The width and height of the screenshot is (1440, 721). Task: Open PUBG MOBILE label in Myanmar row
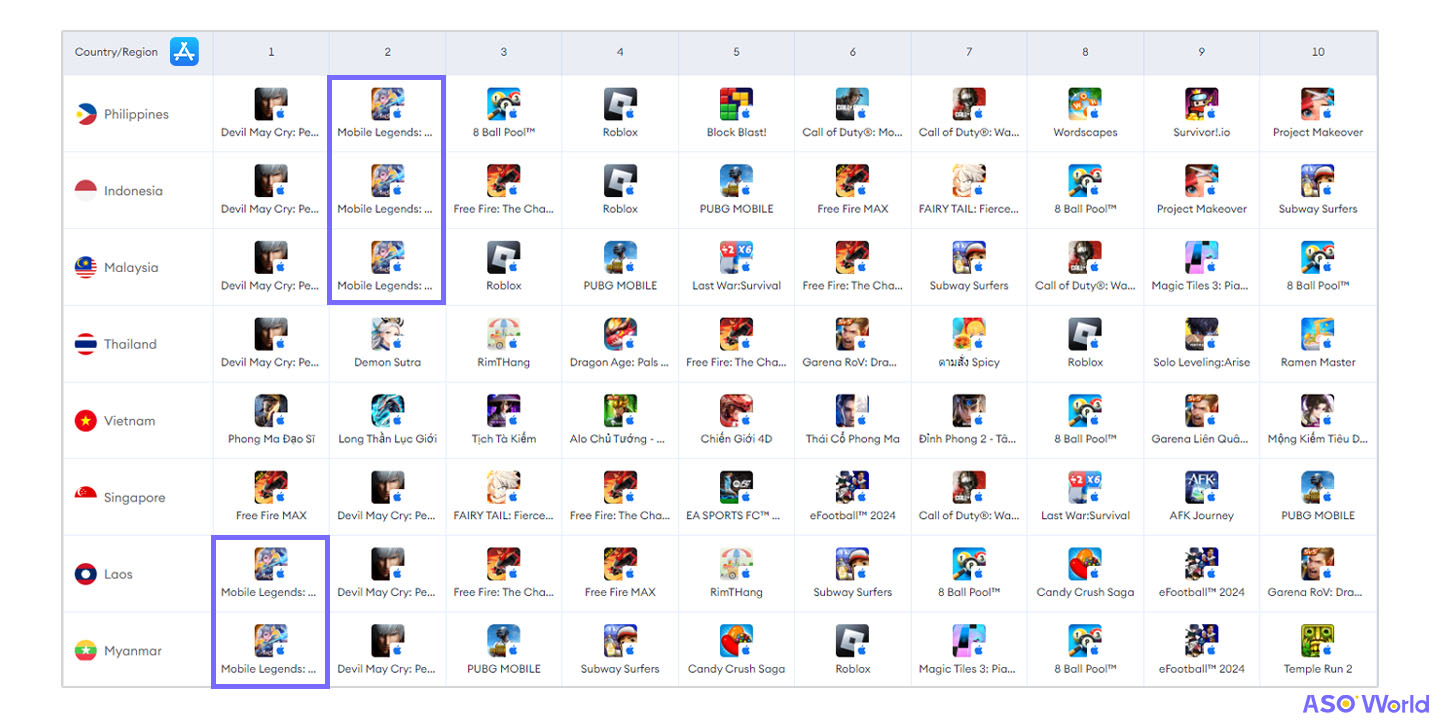click(x=504, y=669)
